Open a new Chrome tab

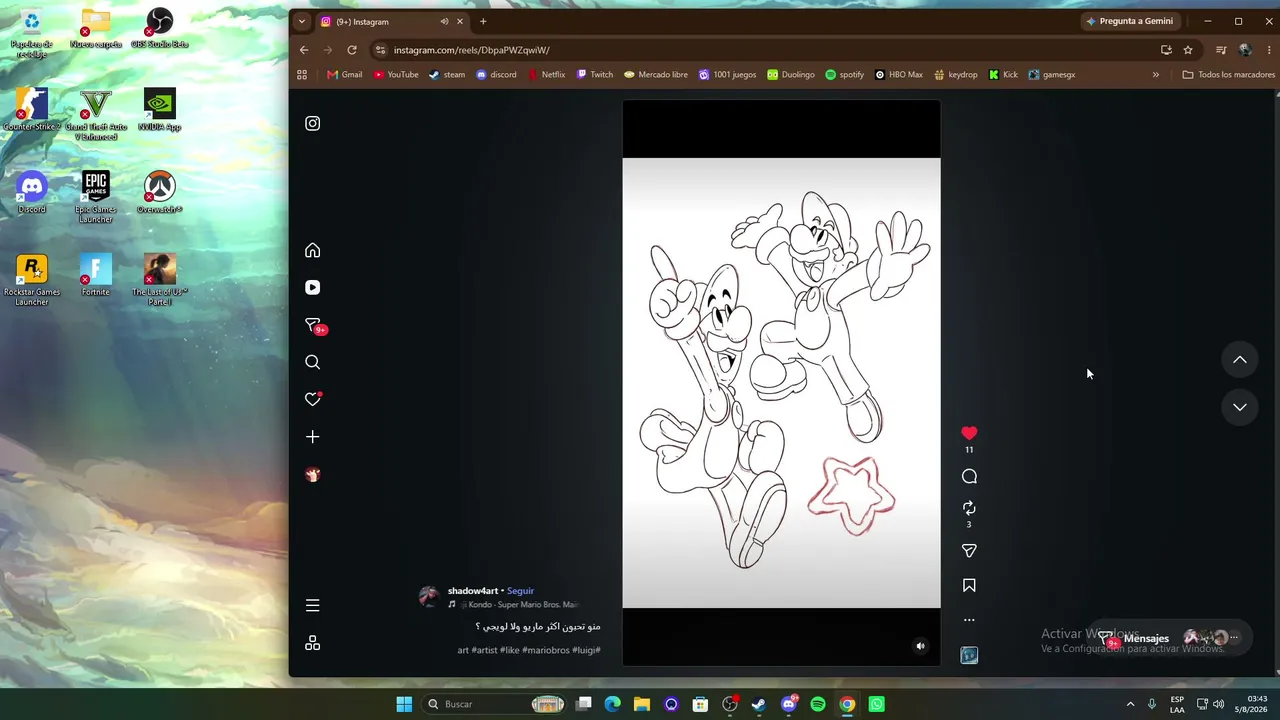483,22
